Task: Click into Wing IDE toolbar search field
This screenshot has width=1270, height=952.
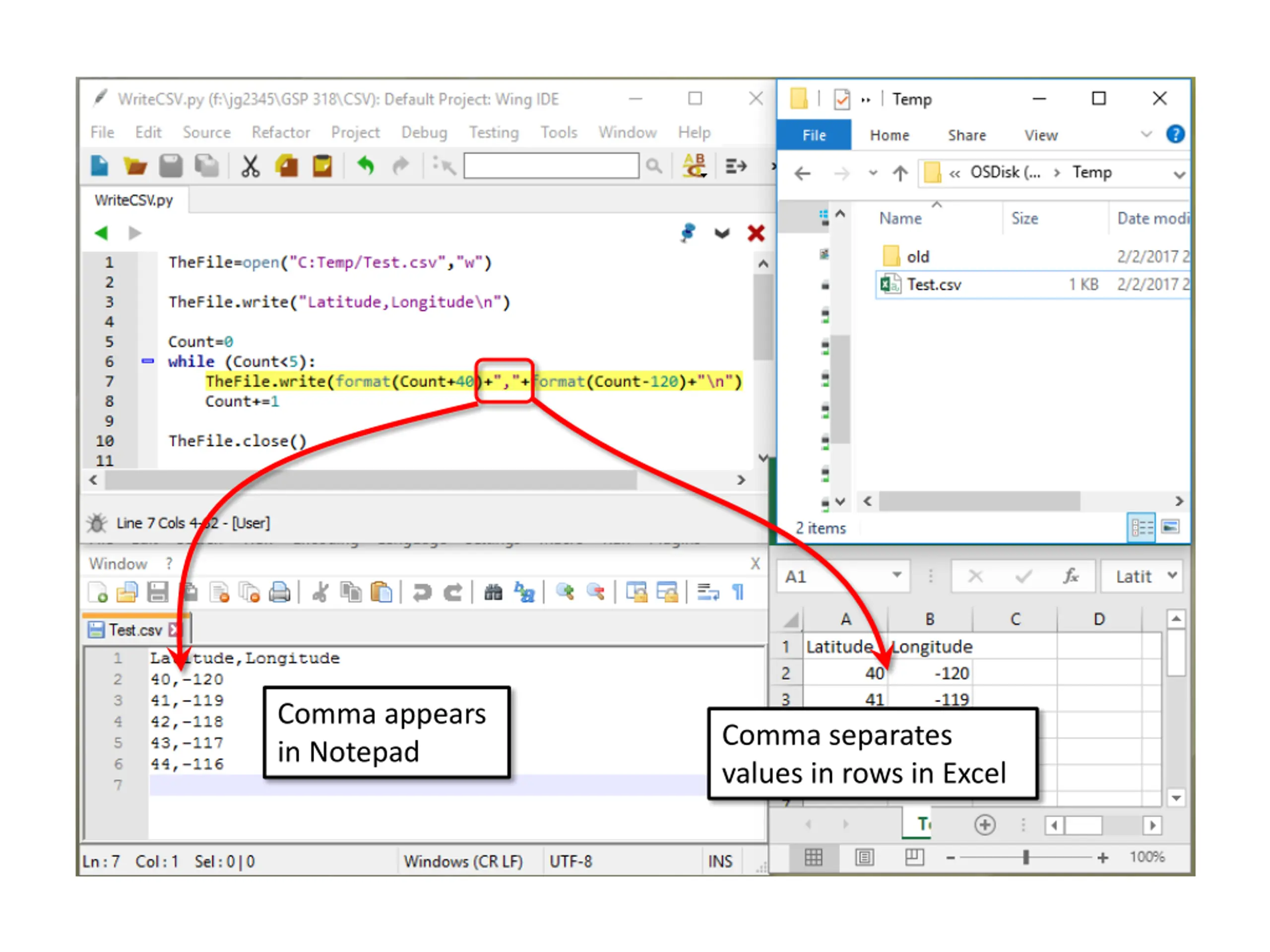Action: click(551, 166)
